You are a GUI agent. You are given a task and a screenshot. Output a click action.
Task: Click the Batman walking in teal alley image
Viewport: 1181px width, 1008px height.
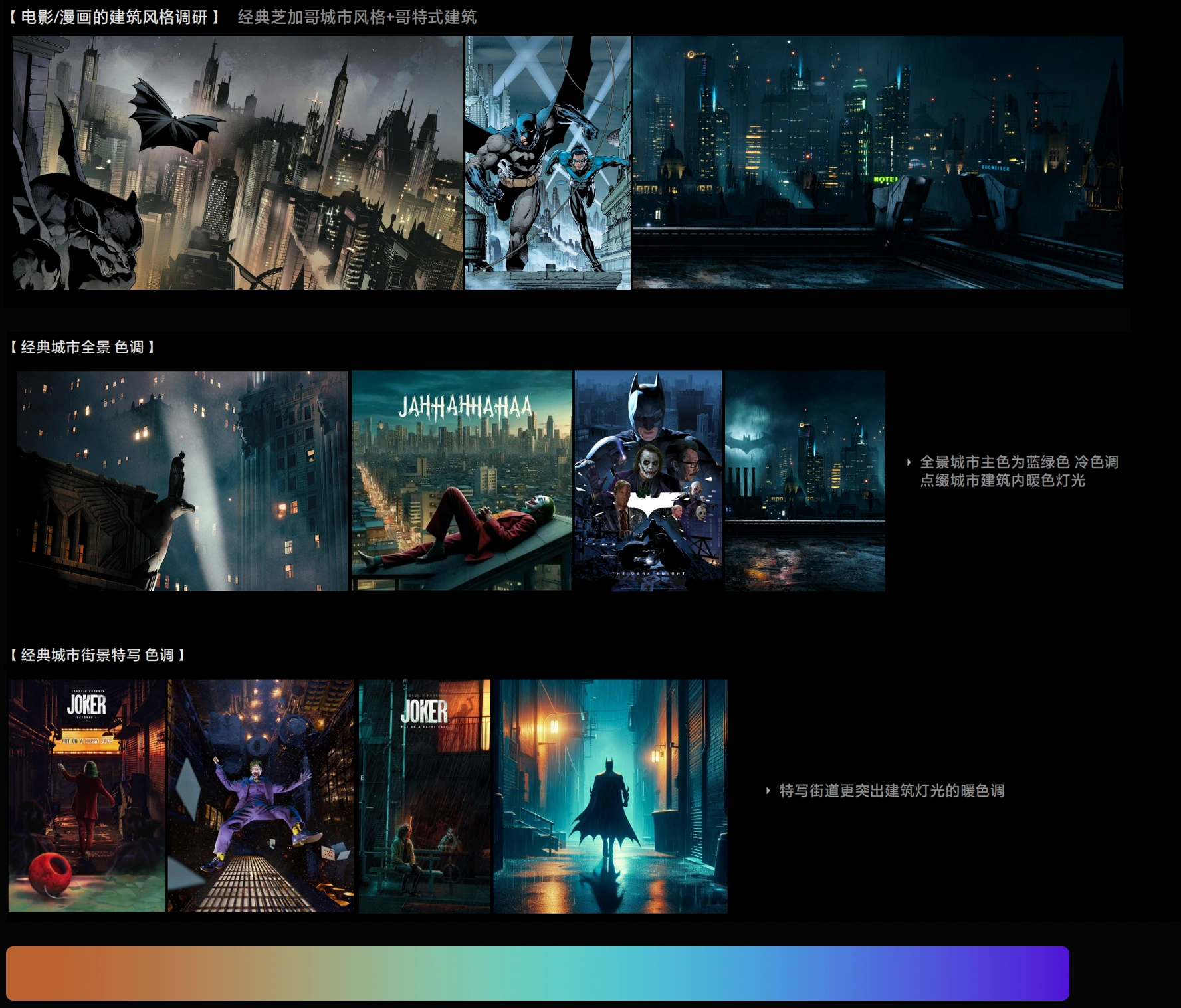(610, 796)
